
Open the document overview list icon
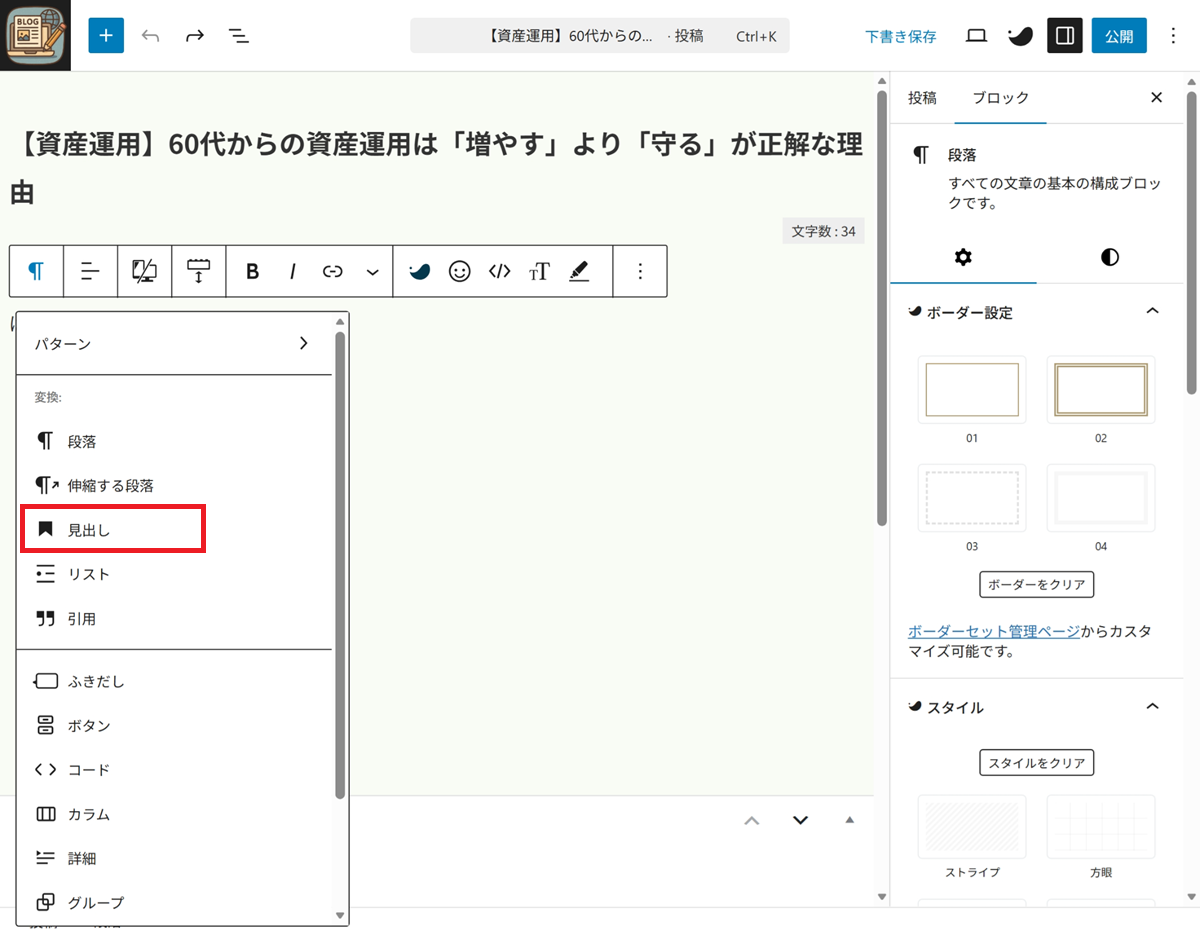pos(238,36)
